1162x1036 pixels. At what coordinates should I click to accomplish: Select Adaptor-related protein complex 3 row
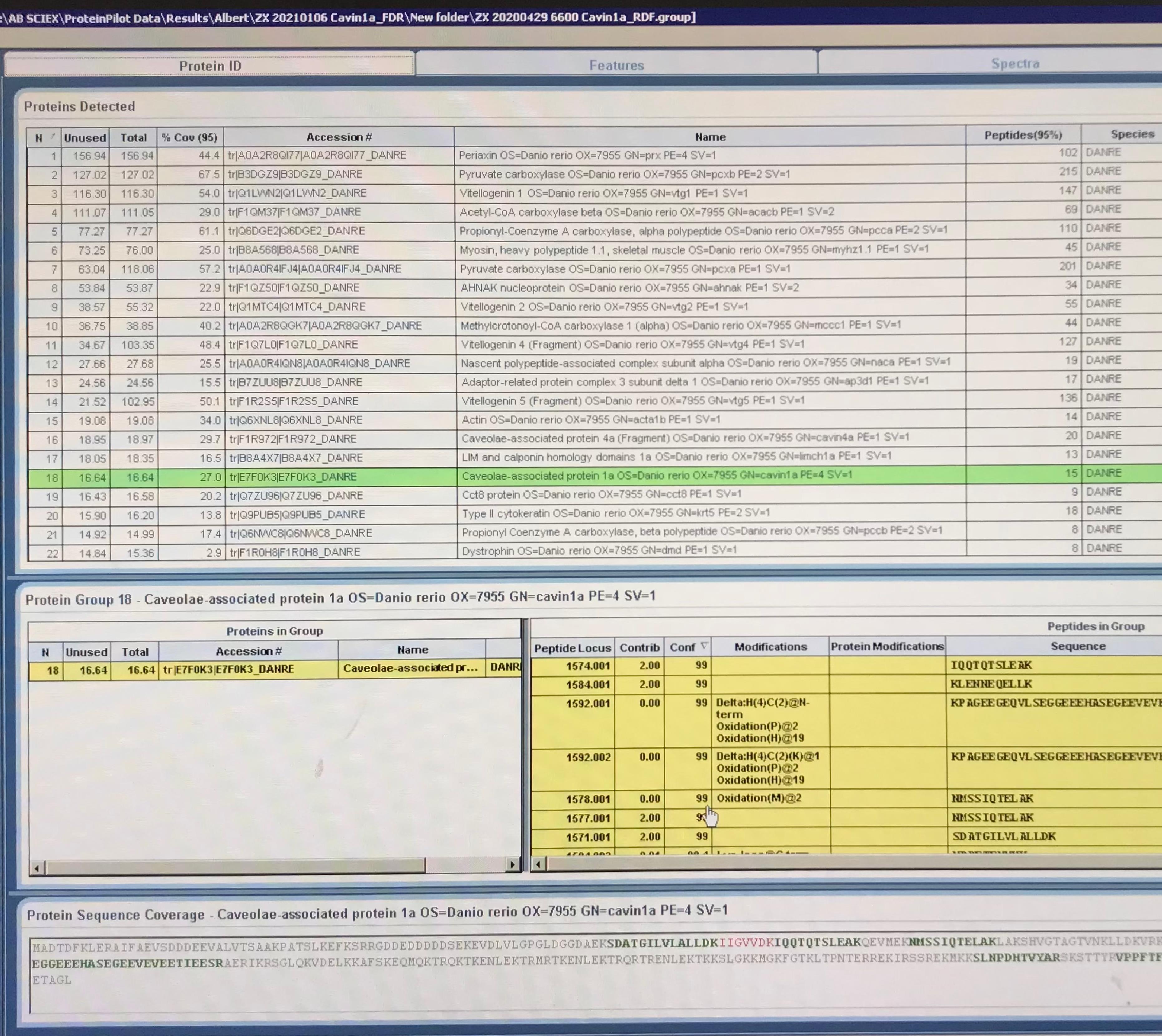[x=595, y=381]
